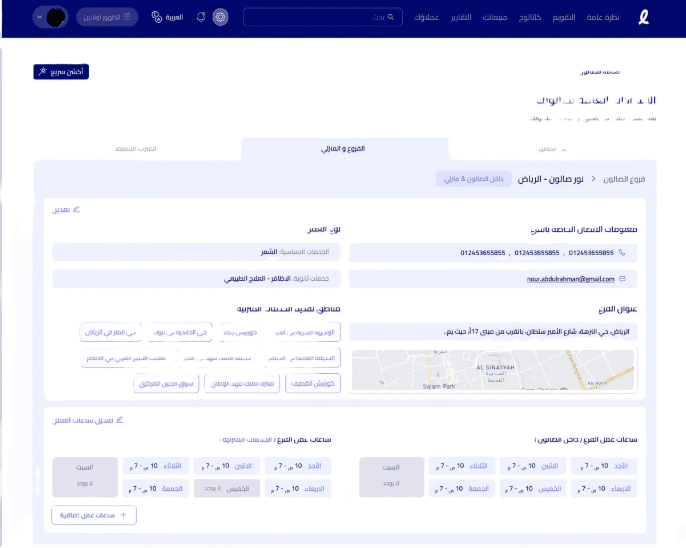Go to the التقويم calendar page
686x548 pixels.
[564, 17]
